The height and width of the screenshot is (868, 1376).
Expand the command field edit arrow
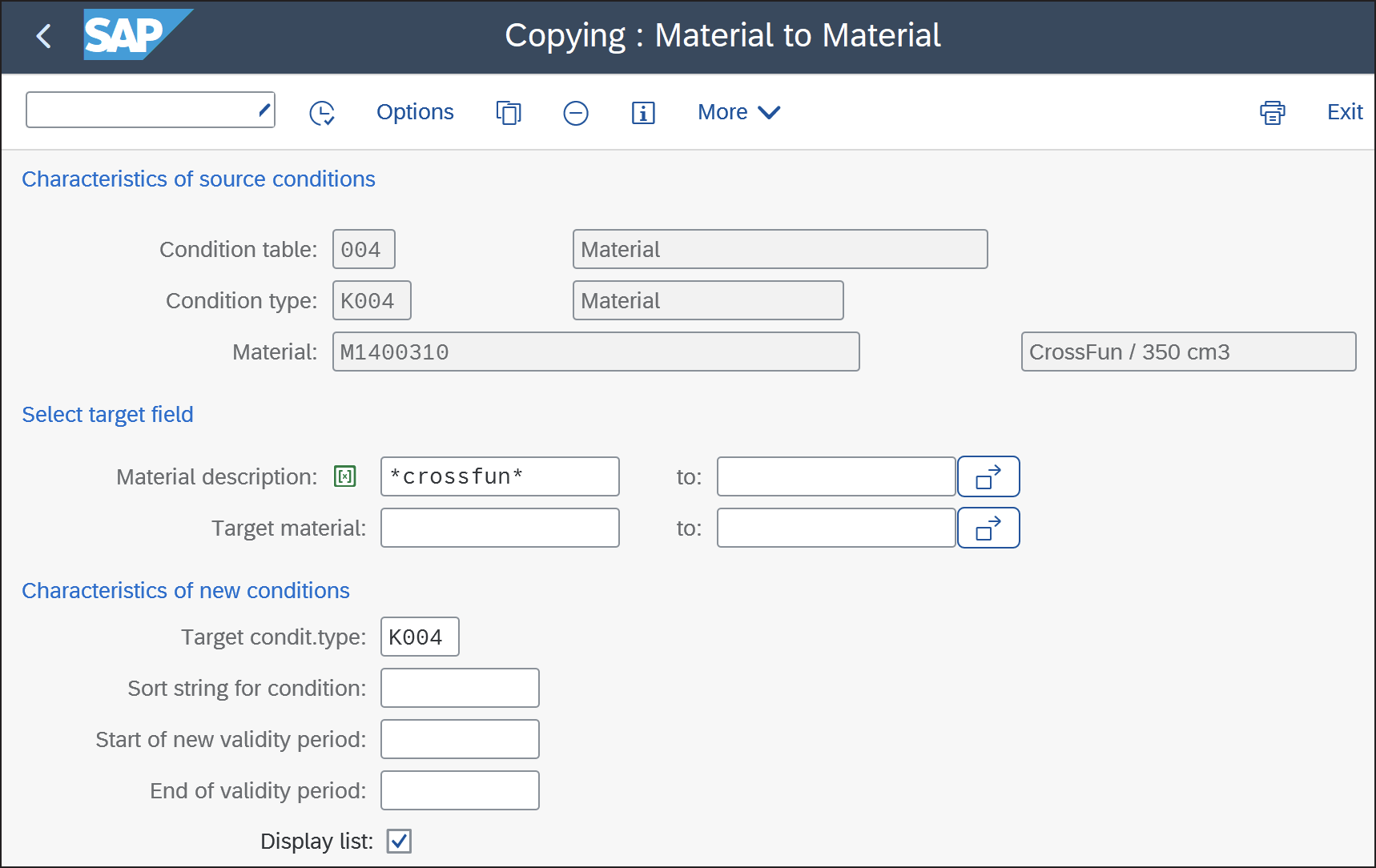(x=264, y=110)
